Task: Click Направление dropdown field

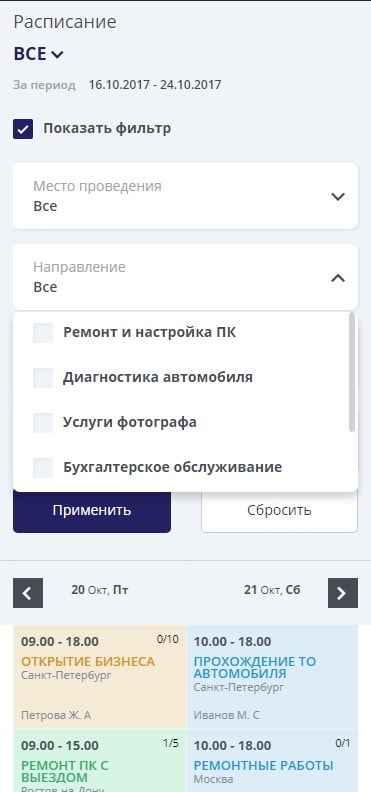Action: [185, 277]
